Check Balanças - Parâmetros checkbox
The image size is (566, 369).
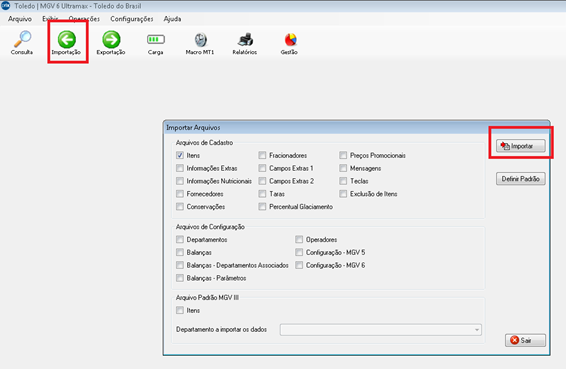coord(180,278)
